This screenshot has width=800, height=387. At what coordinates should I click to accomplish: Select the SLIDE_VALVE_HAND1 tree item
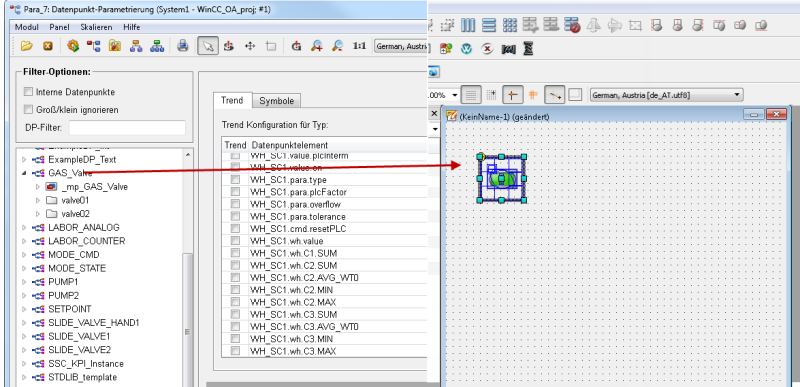coord(93,323)
